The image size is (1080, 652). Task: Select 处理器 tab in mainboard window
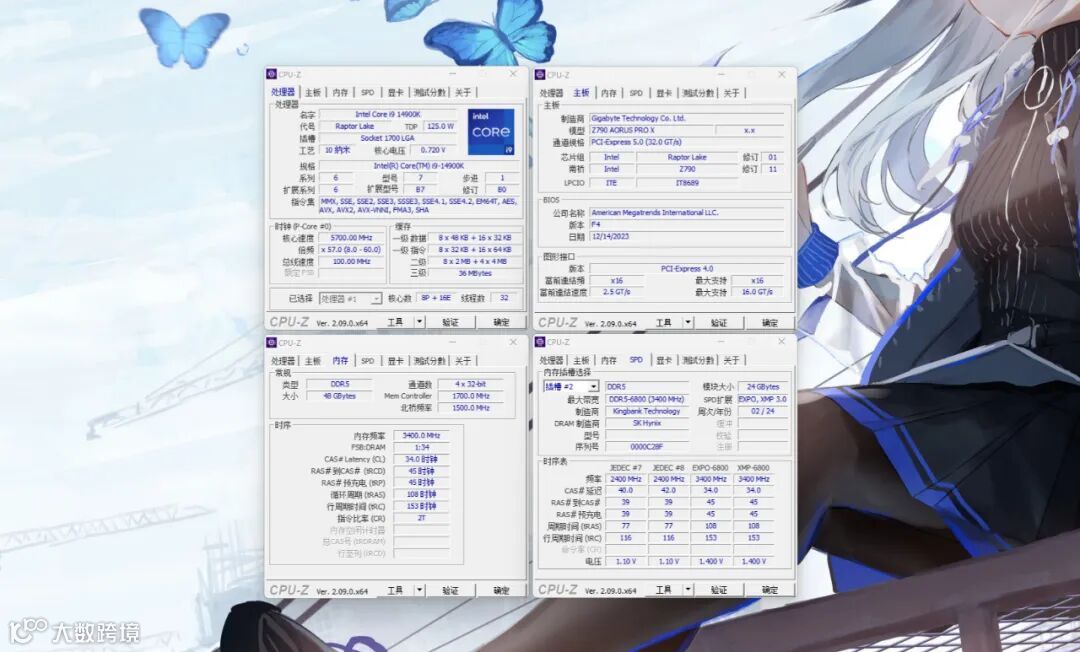551,93
